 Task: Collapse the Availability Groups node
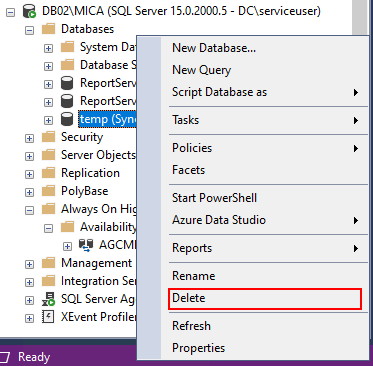(x=48, y=228)
